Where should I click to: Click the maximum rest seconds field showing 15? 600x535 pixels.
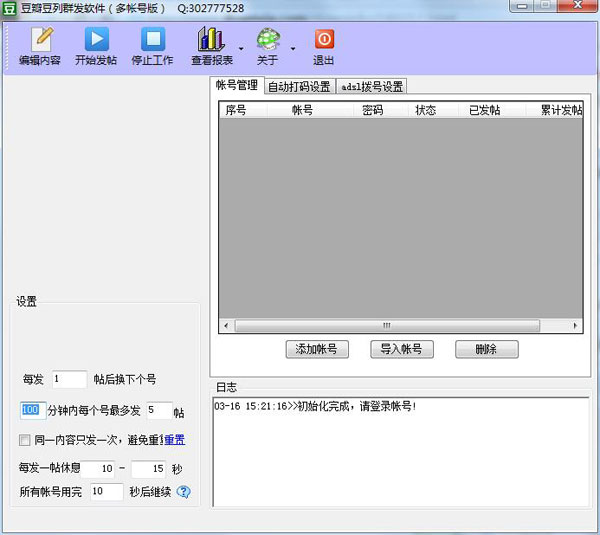[x=148, y=469]
